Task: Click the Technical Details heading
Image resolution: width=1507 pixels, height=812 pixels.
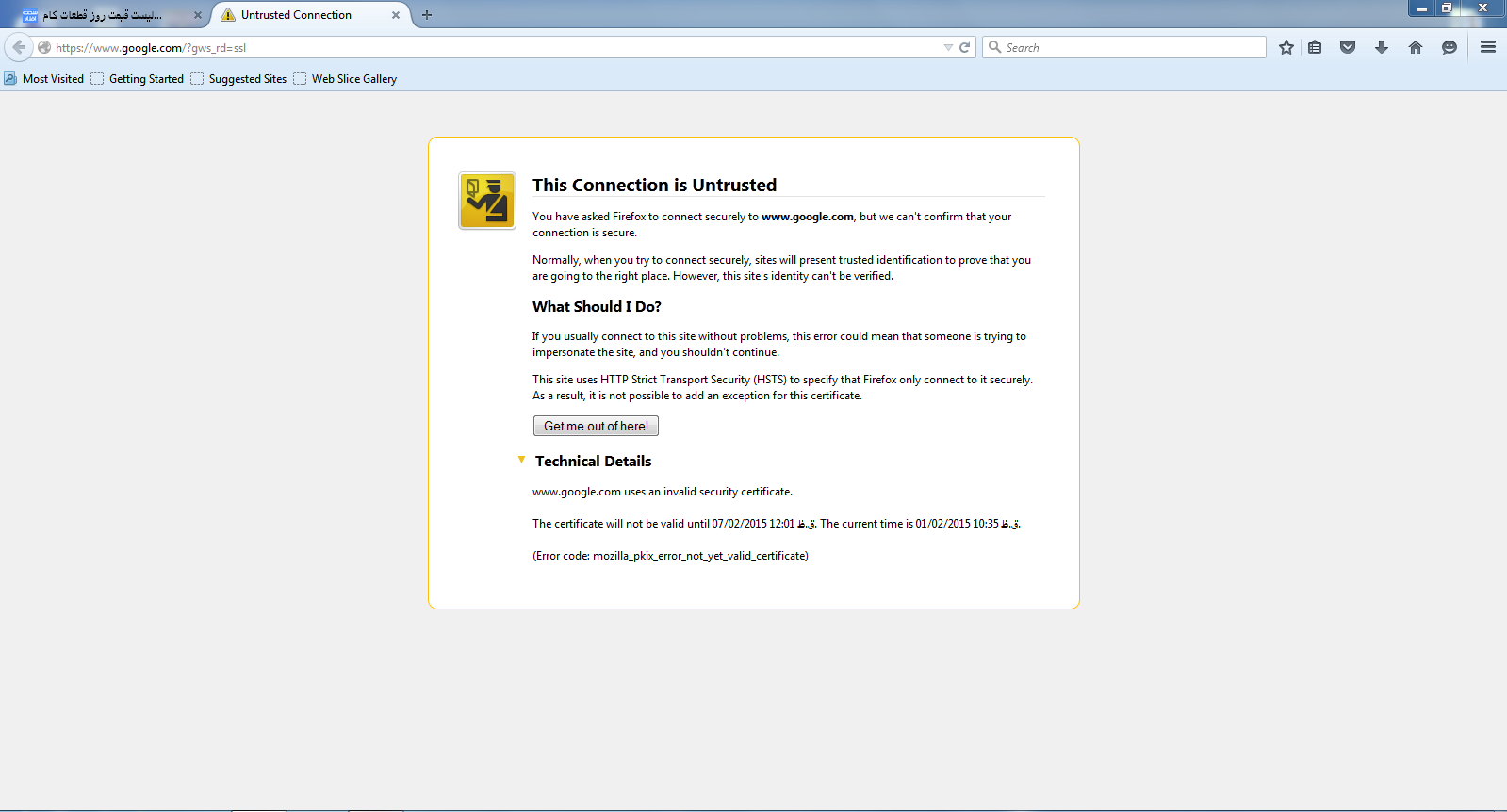Action: coord(593,461)
